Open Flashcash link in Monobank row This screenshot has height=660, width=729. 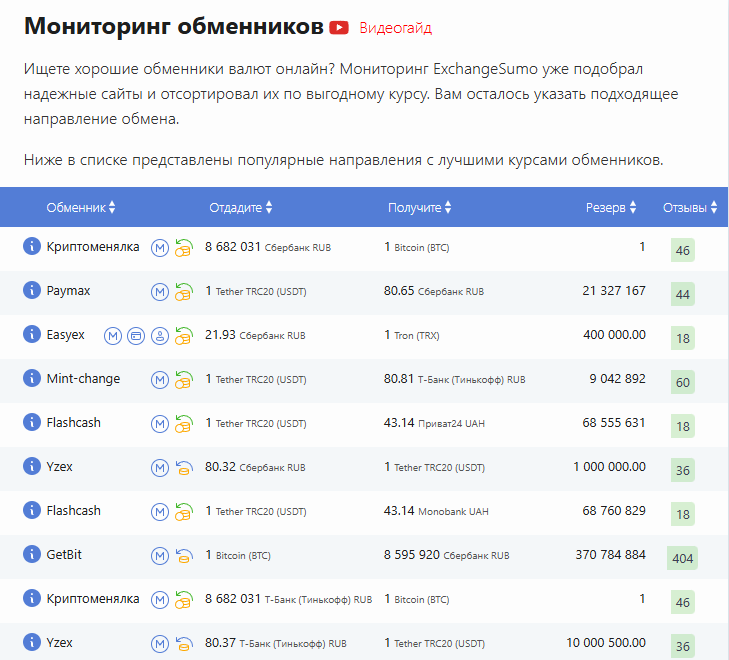point(73,510)
